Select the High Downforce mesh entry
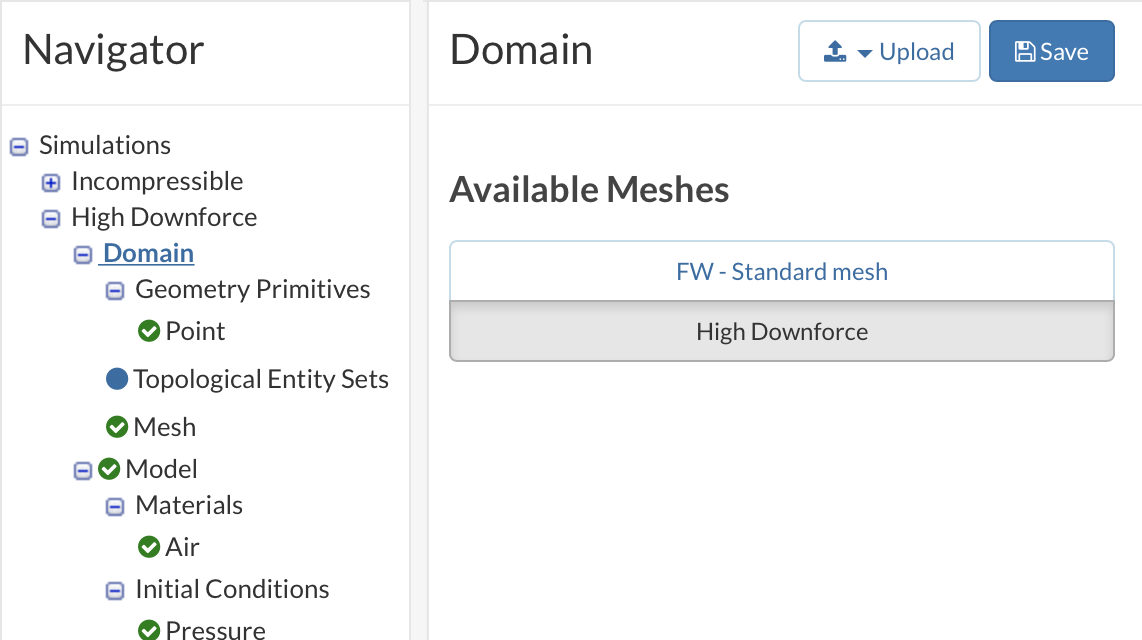This screenshot has height=640, width=1142. tap(781, 332)
